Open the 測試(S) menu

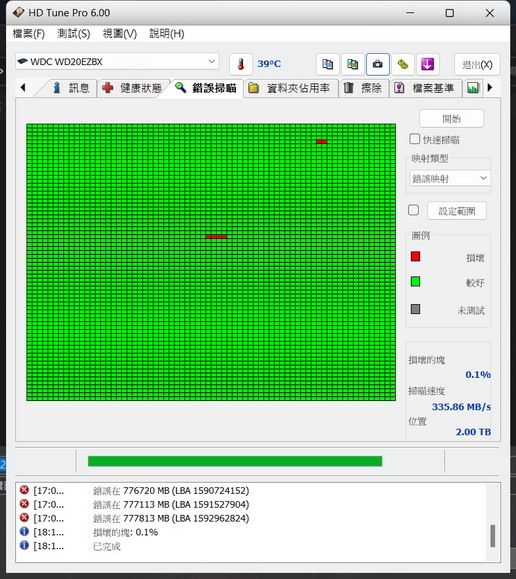click(74, 34)
